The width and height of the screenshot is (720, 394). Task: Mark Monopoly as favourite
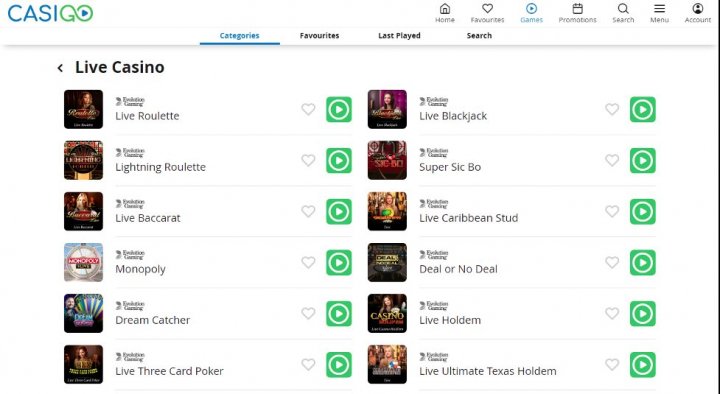308,262
